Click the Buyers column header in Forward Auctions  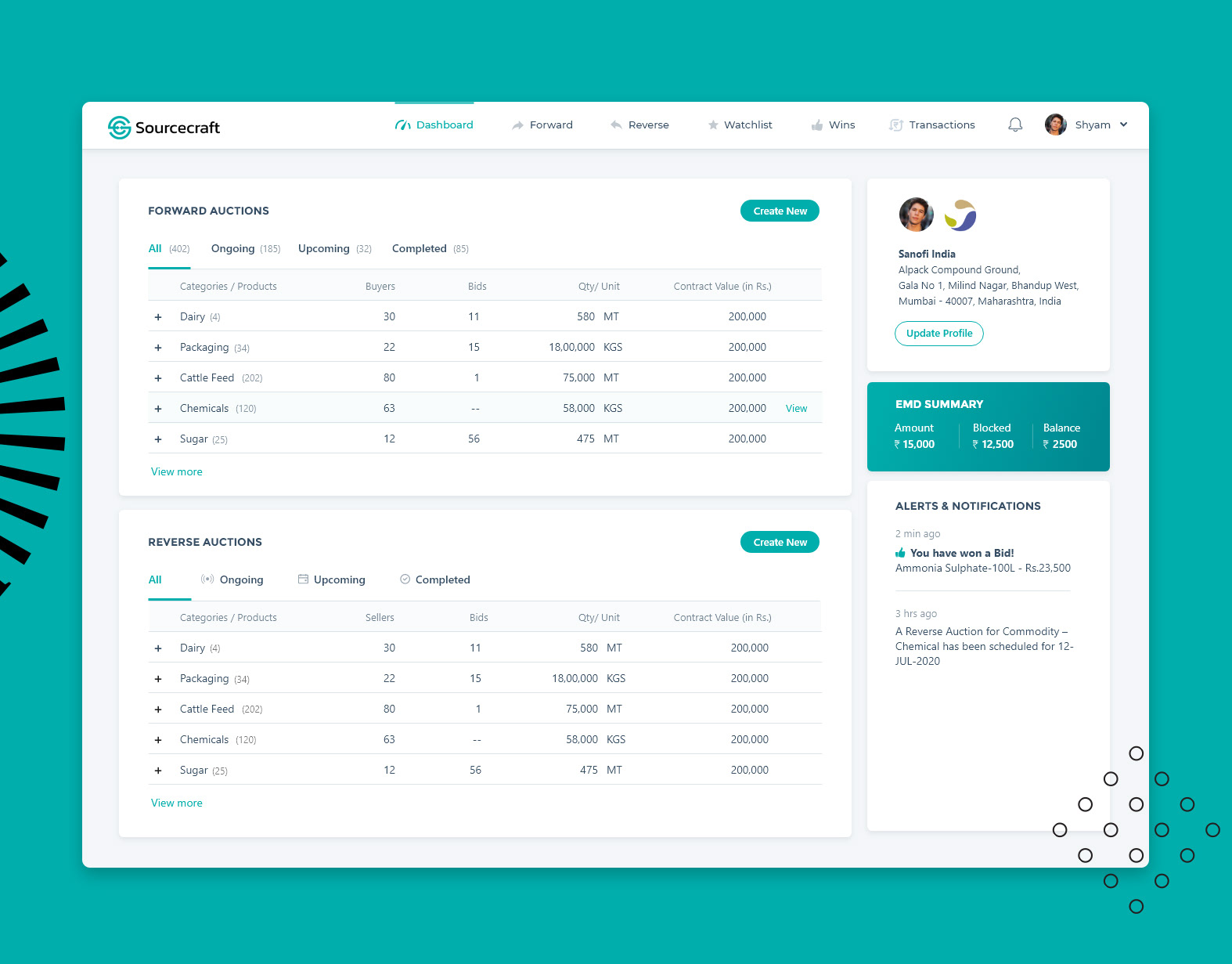pyautogui.click(x=380, y=287)
